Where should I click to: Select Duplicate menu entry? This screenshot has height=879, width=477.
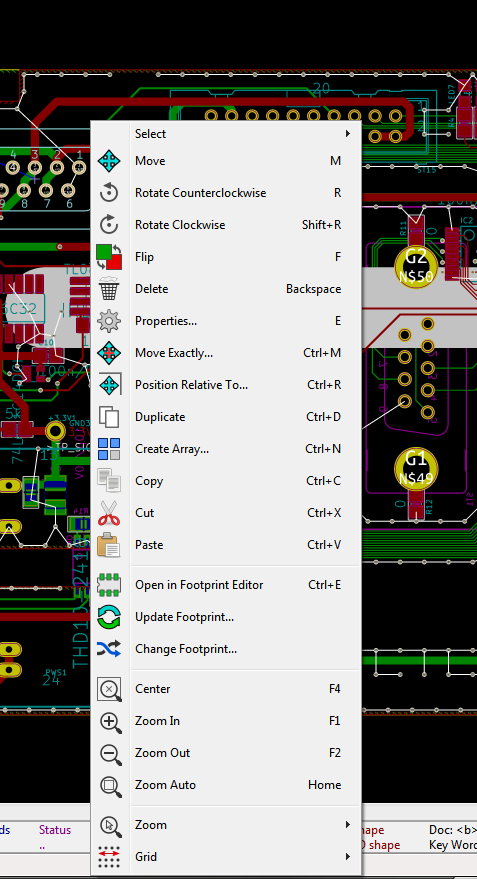tap(226, 417)
